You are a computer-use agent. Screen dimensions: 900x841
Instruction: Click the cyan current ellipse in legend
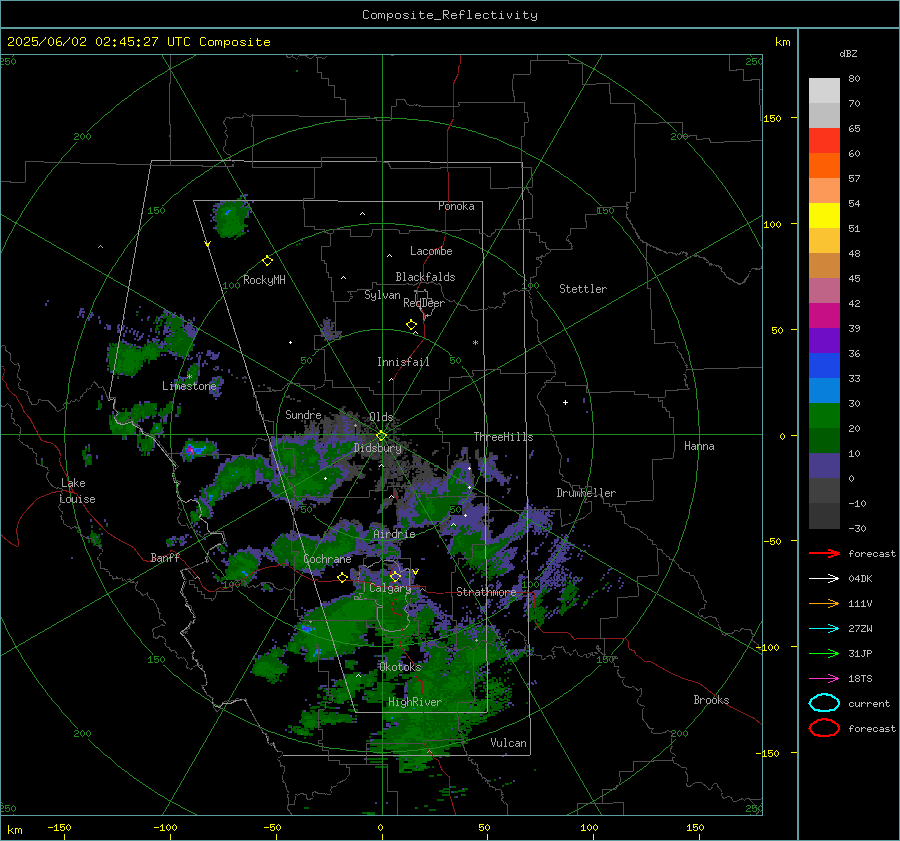point(824,703)
